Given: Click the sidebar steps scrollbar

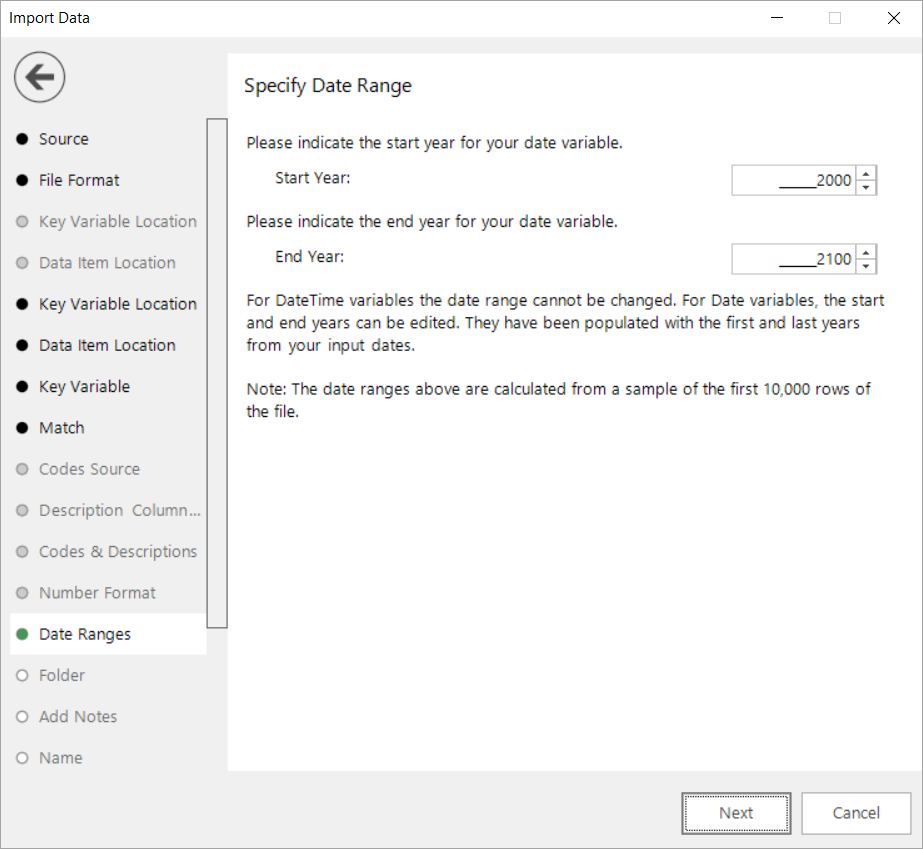Looking at the screenshot, I should coord(217,373).
